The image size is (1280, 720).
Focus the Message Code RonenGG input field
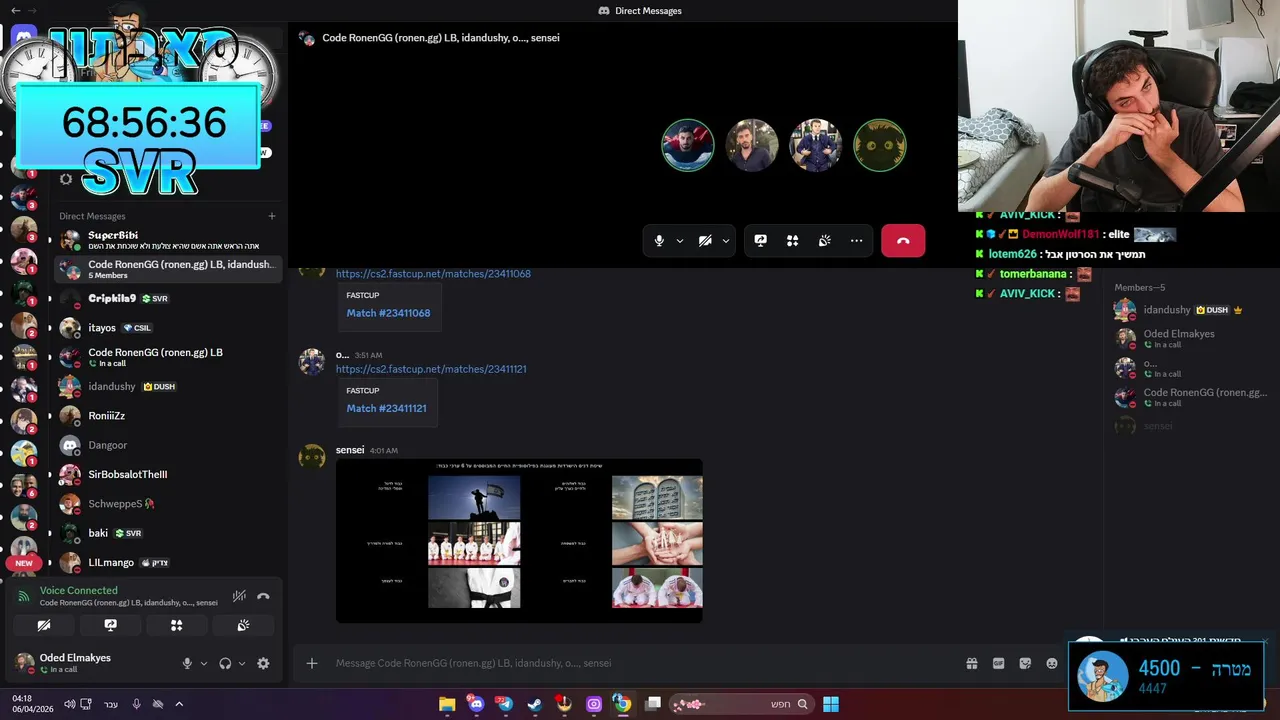click(640, 663)
